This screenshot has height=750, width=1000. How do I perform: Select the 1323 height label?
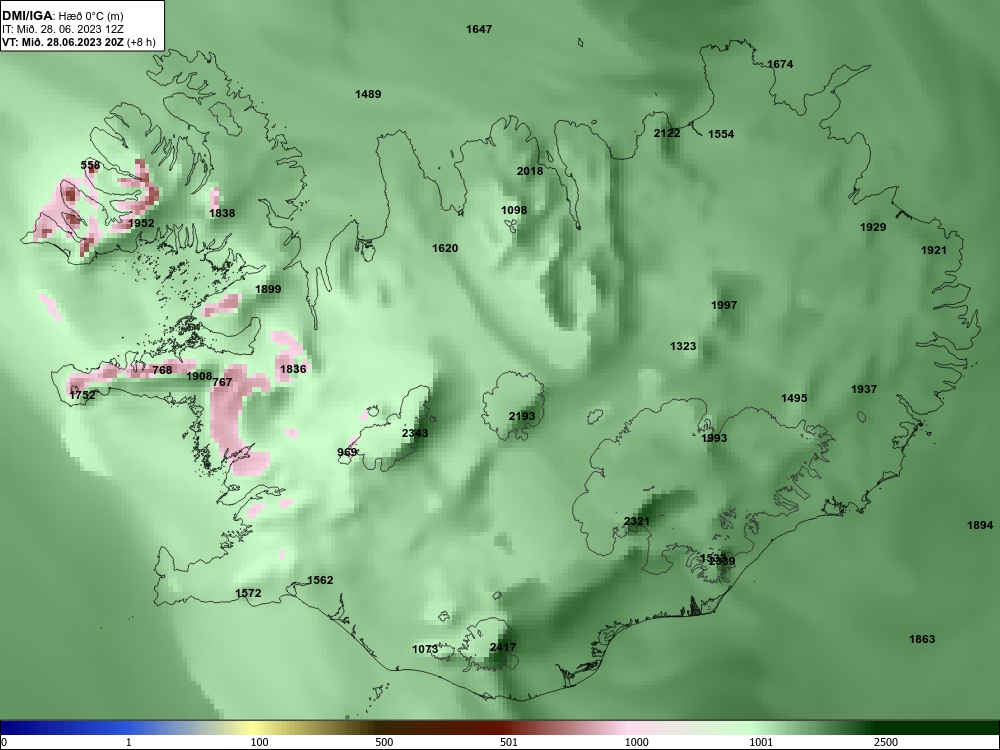(x=683, y=346)
